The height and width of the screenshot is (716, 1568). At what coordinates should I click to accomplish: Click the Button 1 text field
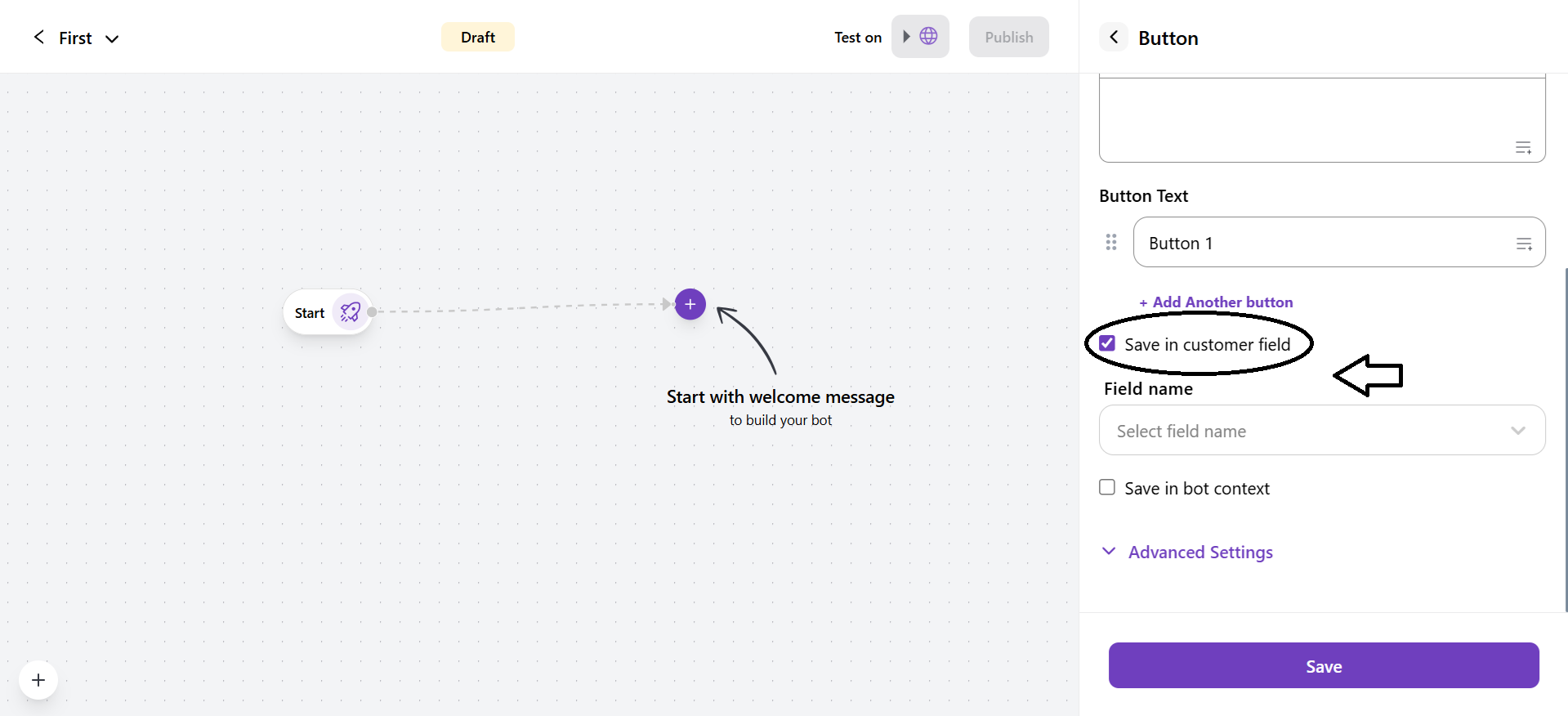1324,243
